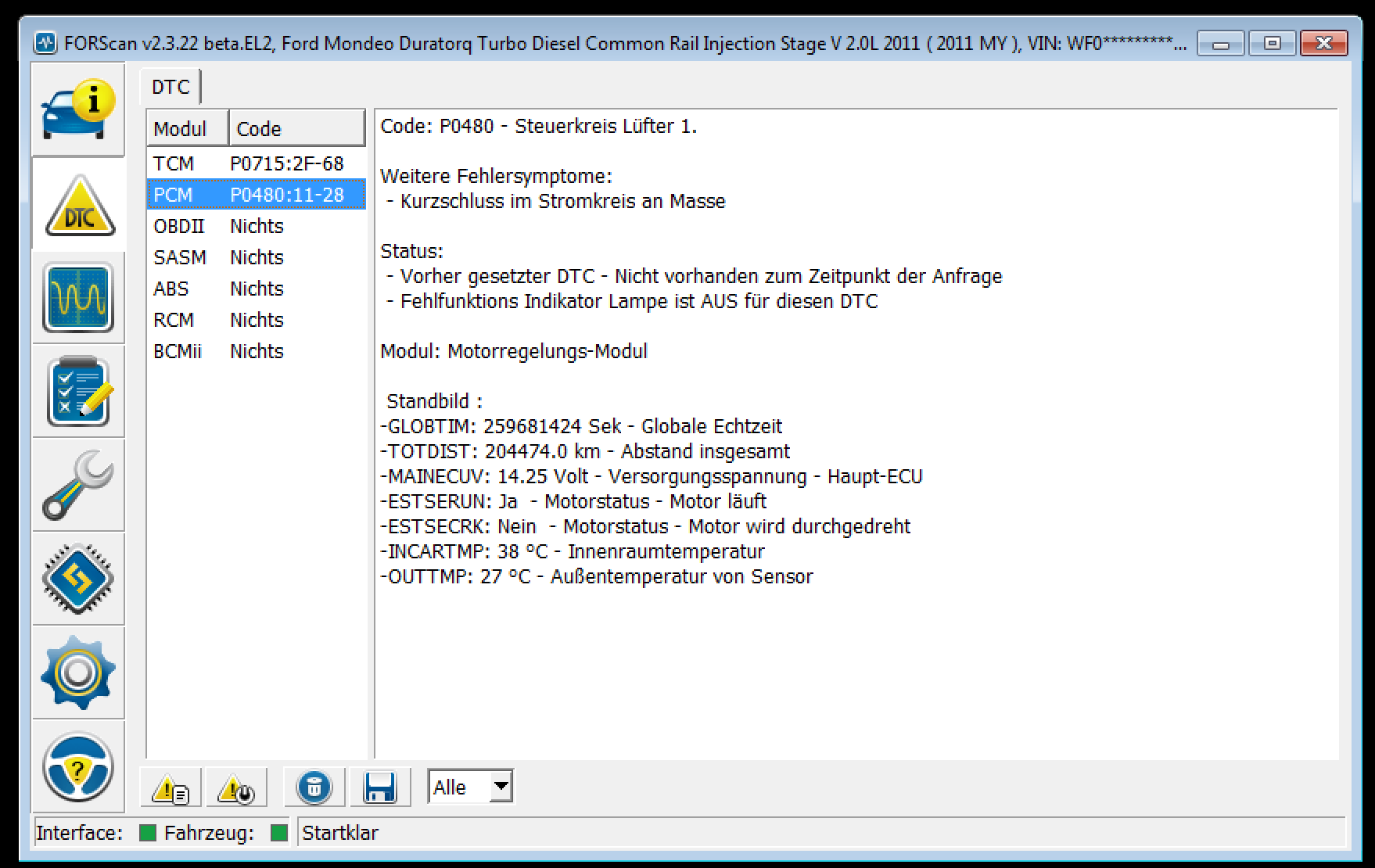This screenshot has width=1375, height=868.
Task: Open the Help steering wheel section
Action: pos(78,767)
